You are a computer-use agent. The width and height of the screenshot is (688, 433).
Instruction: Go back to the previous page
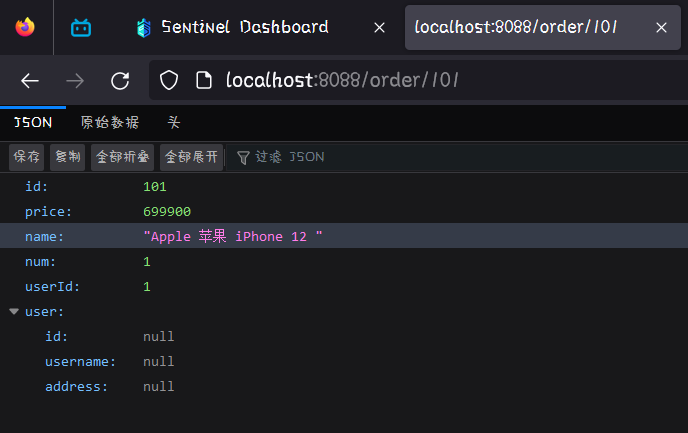[x=30, y=81]
